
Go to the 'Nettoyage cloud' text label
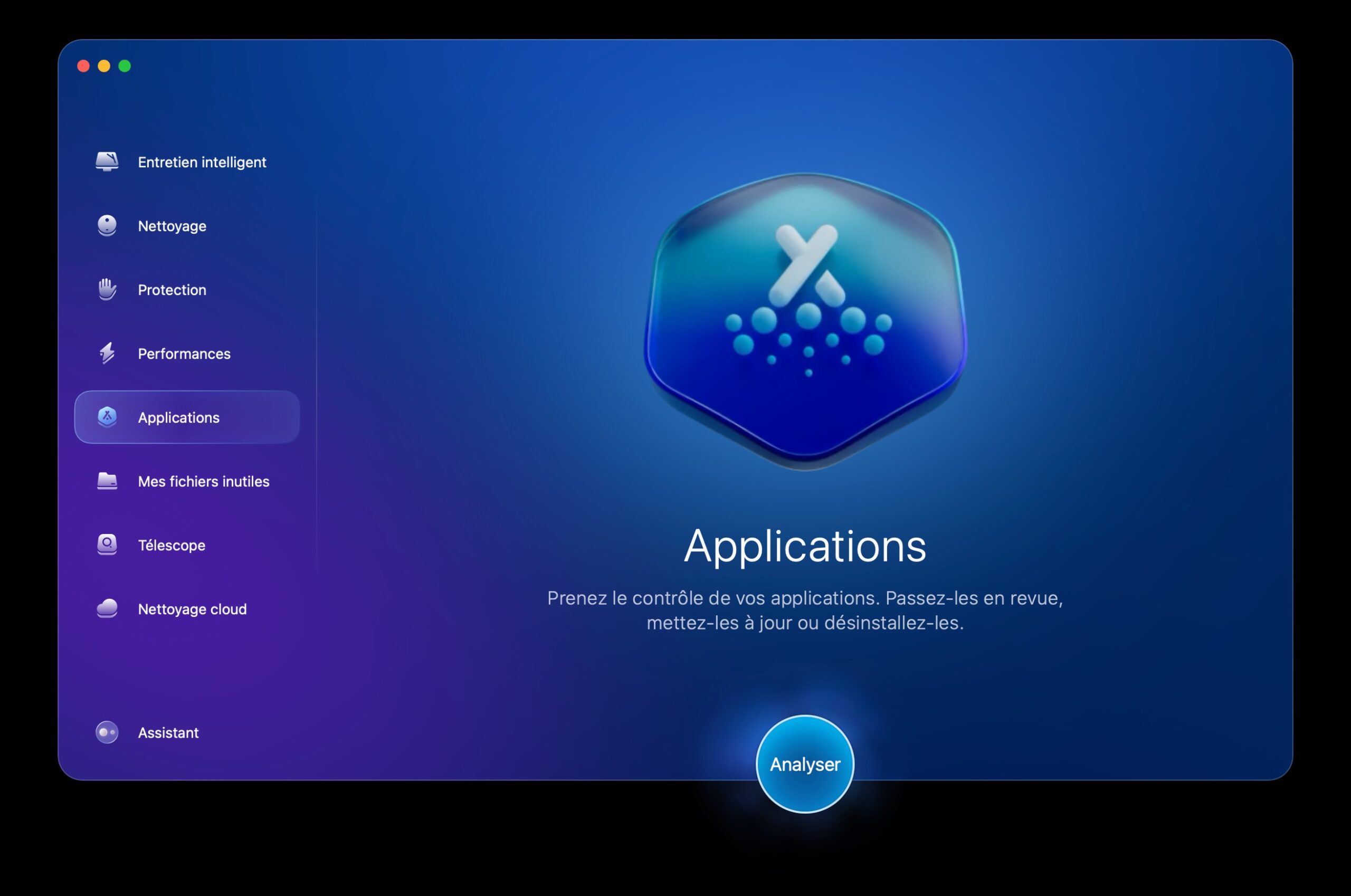coord(192,609)
